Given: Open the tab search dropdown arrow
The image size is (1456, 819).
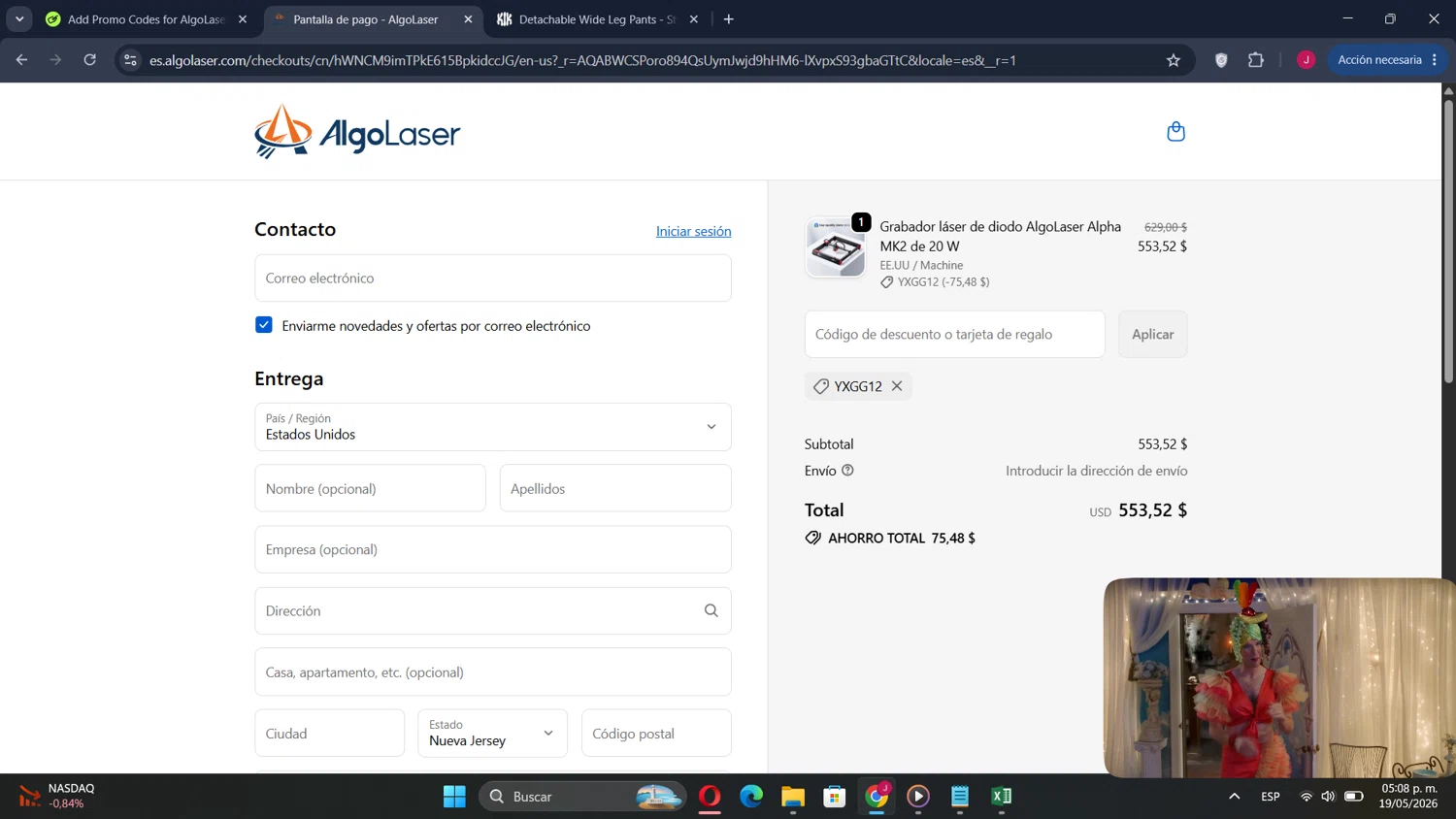Looking at the screenshot, I should tap(19, 19).
